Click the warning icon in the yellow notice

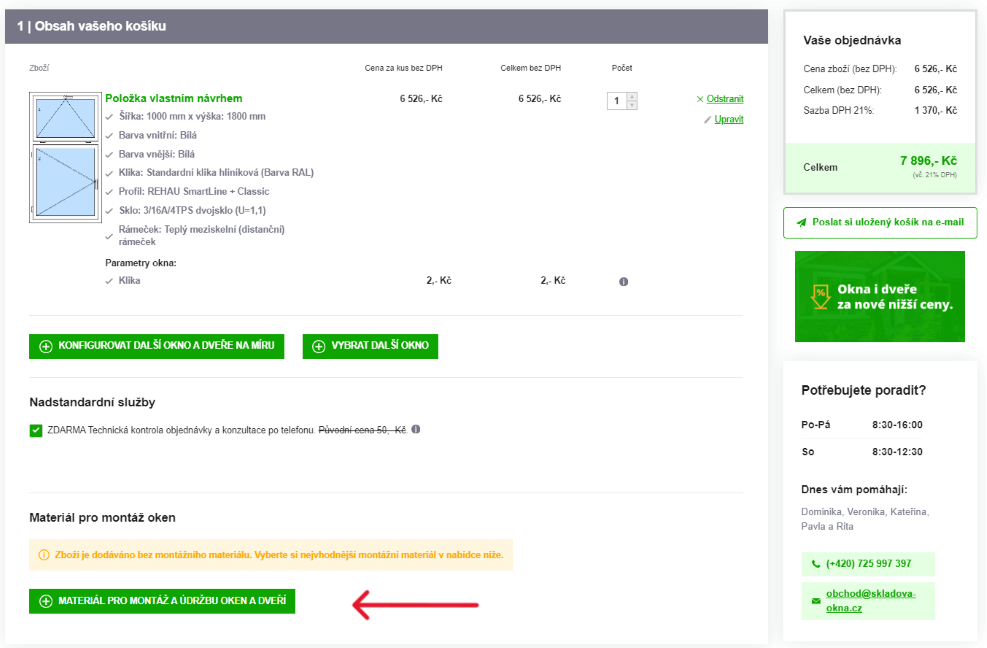tap(43, 554)
